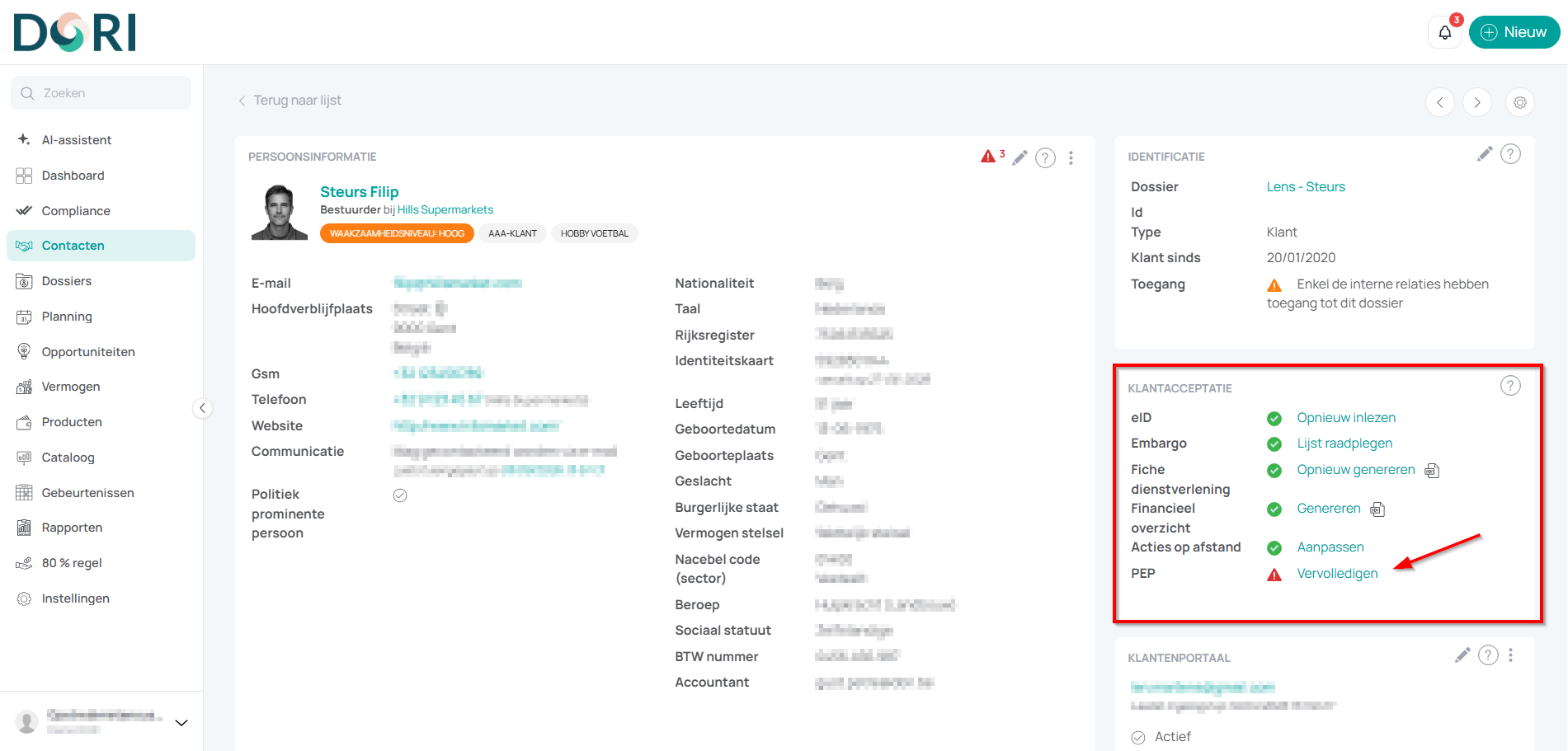Click the Lens - Steurs dossier link
This screenshot has height=751, width=1568.
(x=1306, y=187)
